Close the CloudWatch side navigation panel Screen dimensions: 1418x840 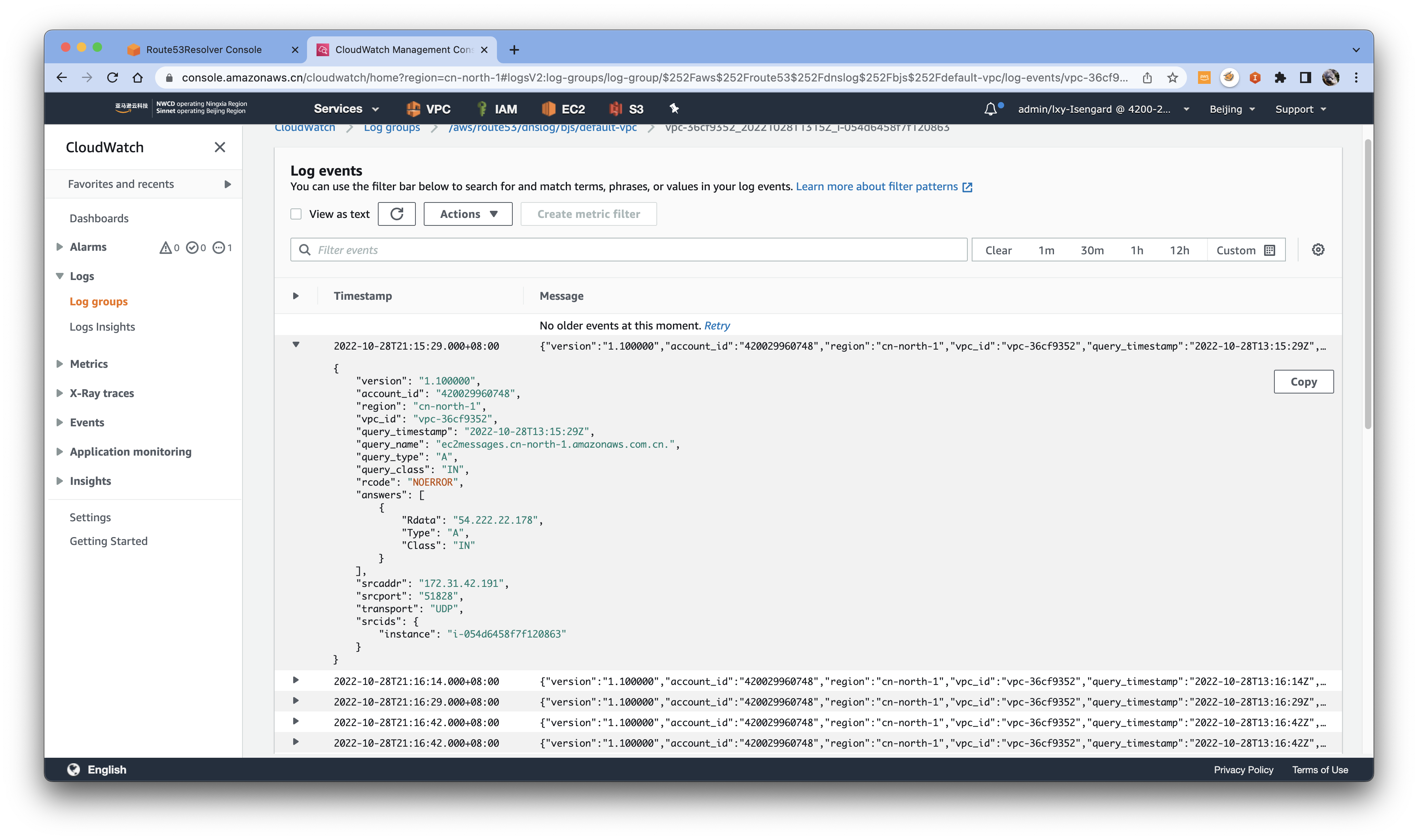pyautogui.click(x=220, y=147)
